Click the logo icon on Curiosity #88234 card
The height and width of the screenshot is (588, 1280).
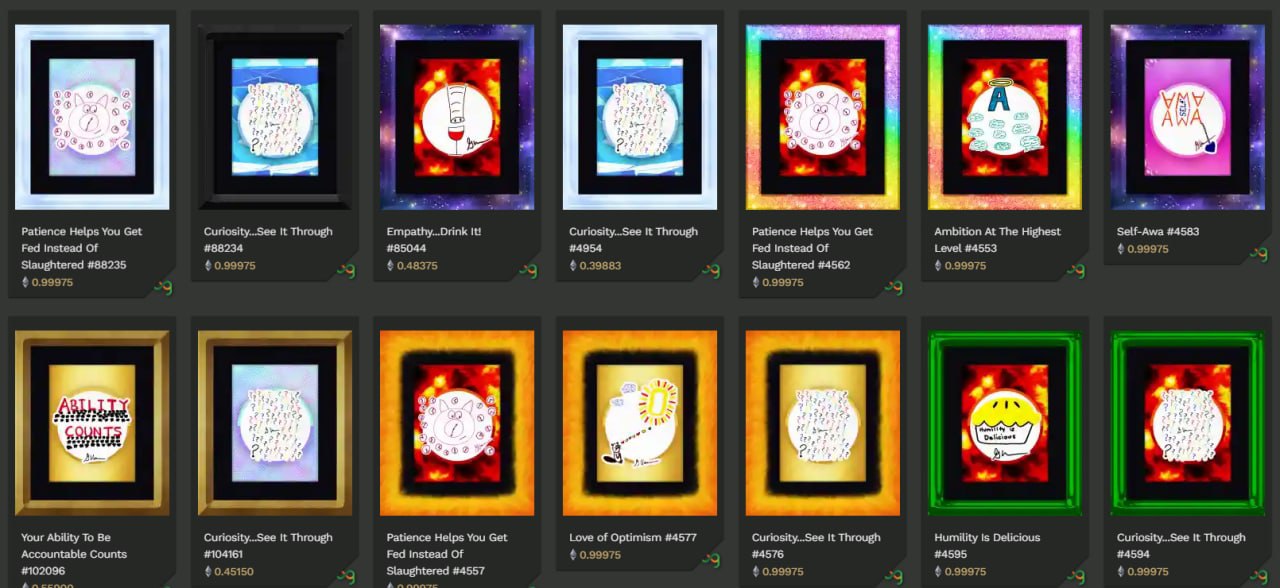click(x=346, y=271)
